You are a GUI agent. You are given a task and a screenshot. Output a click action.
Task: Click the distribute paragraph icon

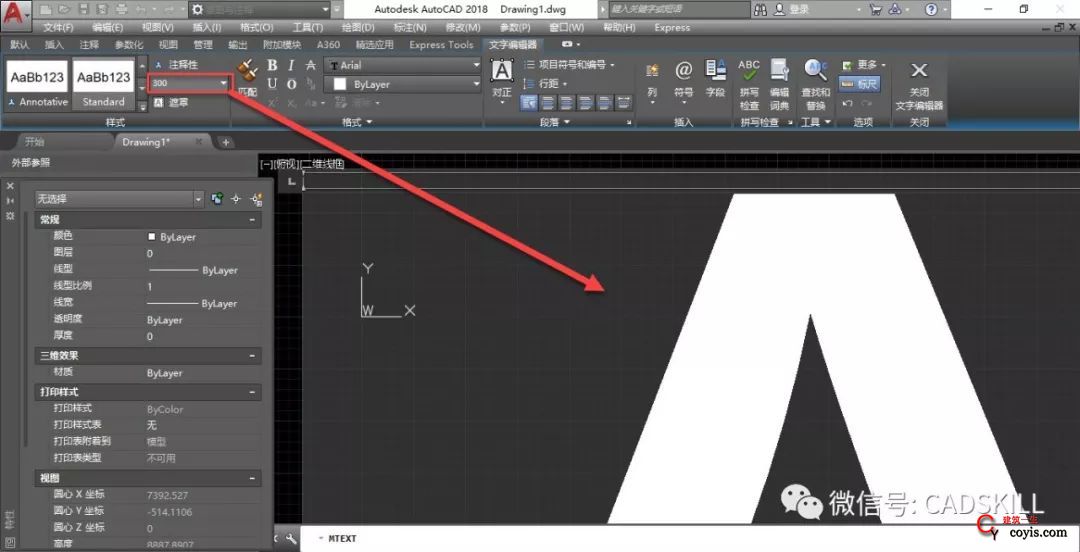coord(624,103)
